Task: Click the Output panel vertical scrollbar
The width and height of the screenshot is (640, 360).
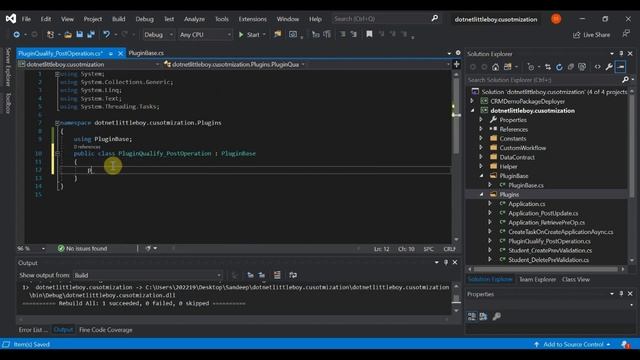Action: point(456,299)
